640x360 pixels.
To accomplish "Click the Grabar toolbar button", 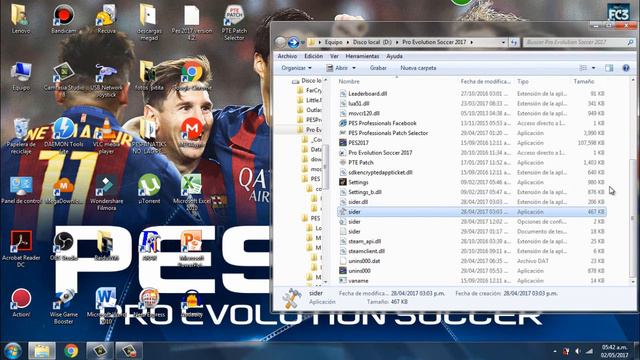I will coord(378,68).
